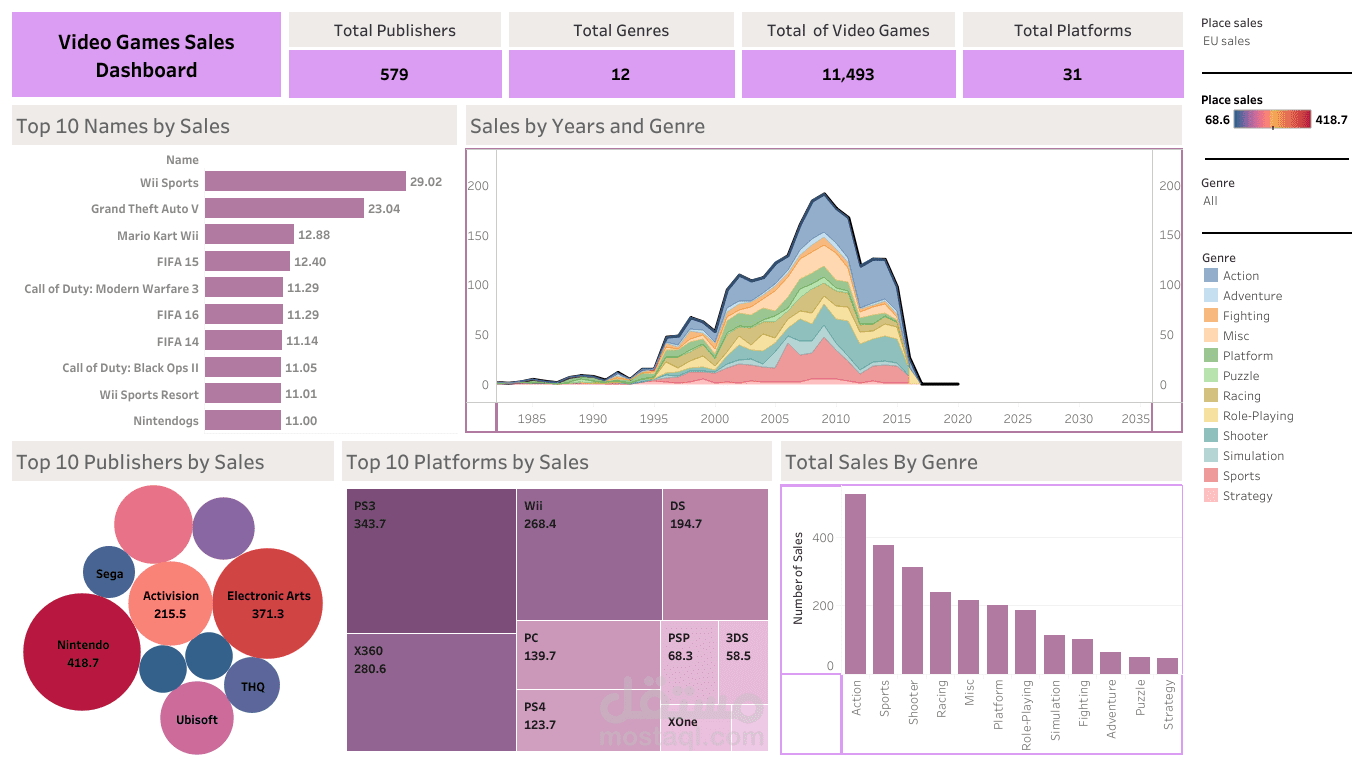
Task: Select the Fighting genre legend swatch
Action: [1210, 316]
